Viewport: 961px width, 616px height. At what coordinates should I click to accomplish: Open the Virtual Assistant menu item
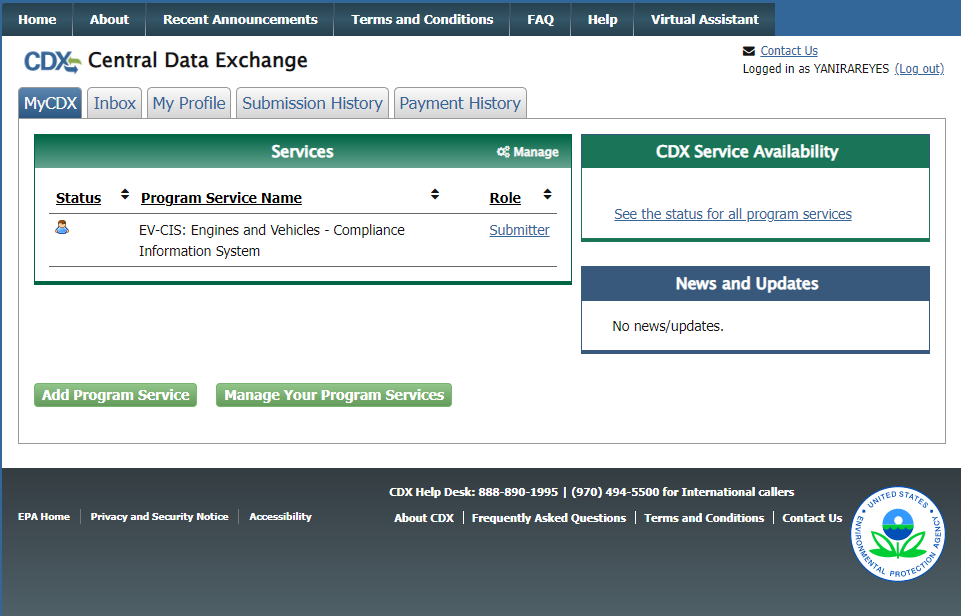tap(705, 20)
